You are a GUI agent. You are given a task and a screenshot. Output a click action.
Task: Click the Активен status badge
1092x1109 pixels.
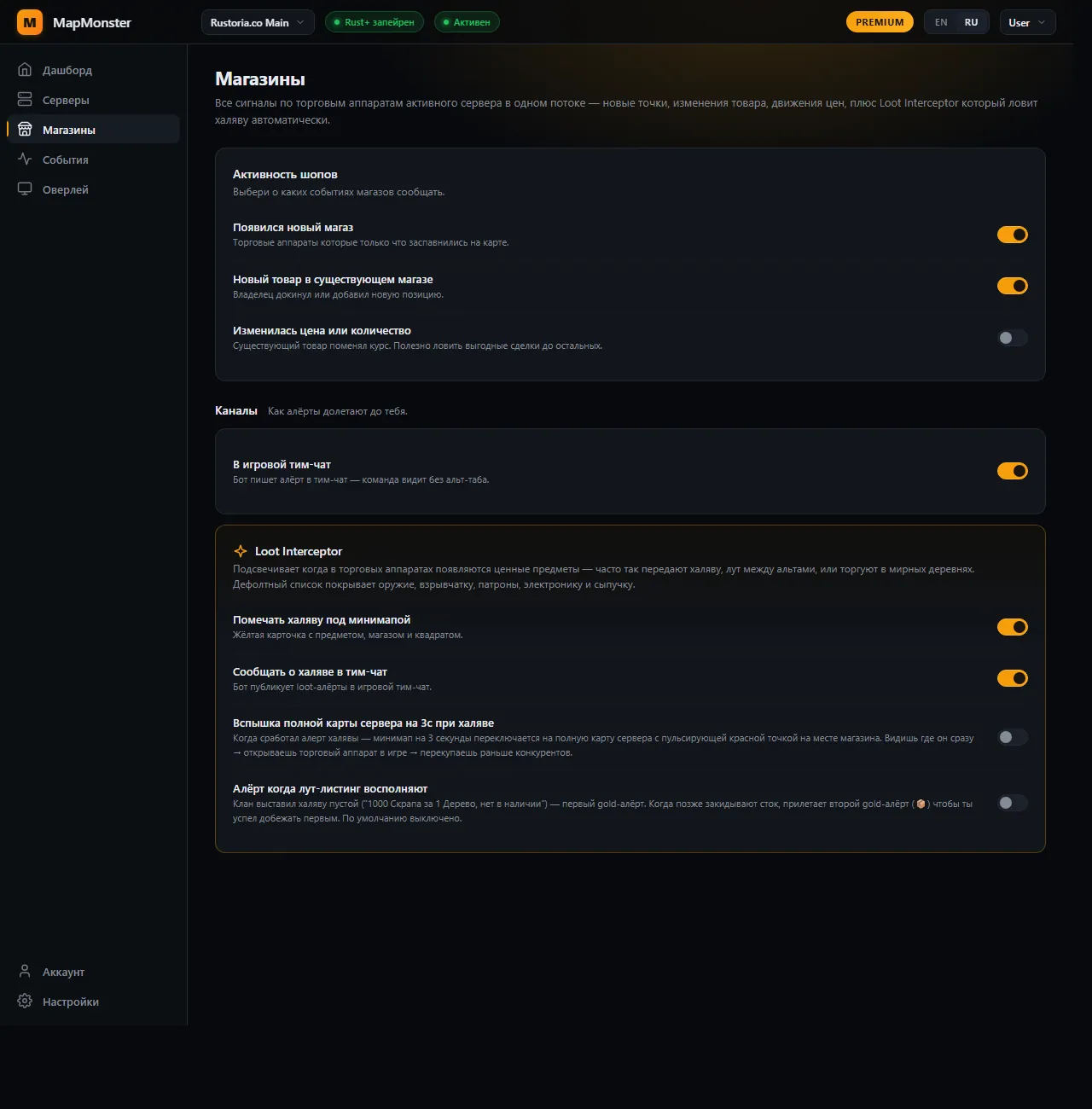(x=467, y=22)
